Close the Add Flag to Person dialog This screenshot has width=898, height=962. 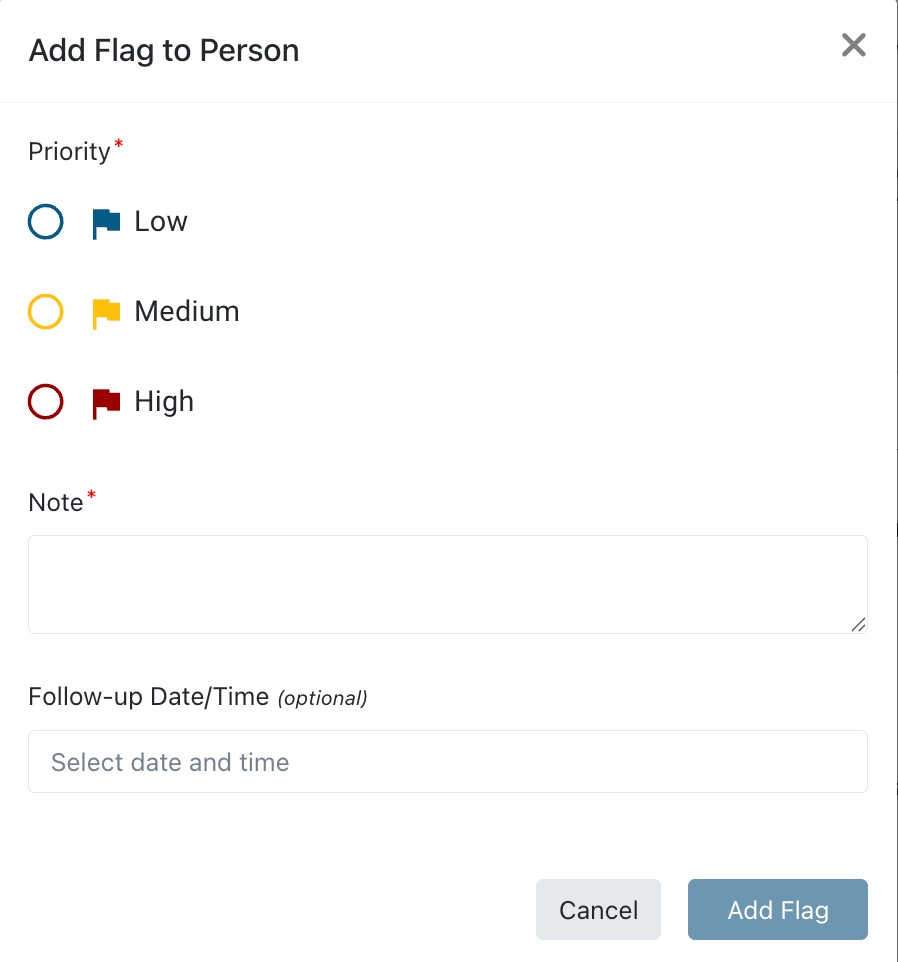(853, 45)
